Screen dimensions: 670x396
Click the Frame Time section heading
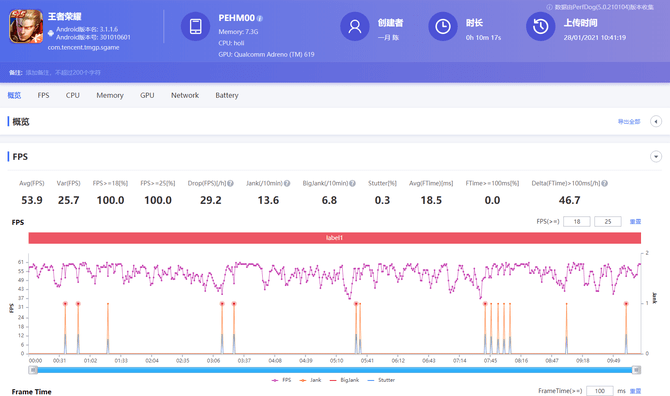point(32,392)
